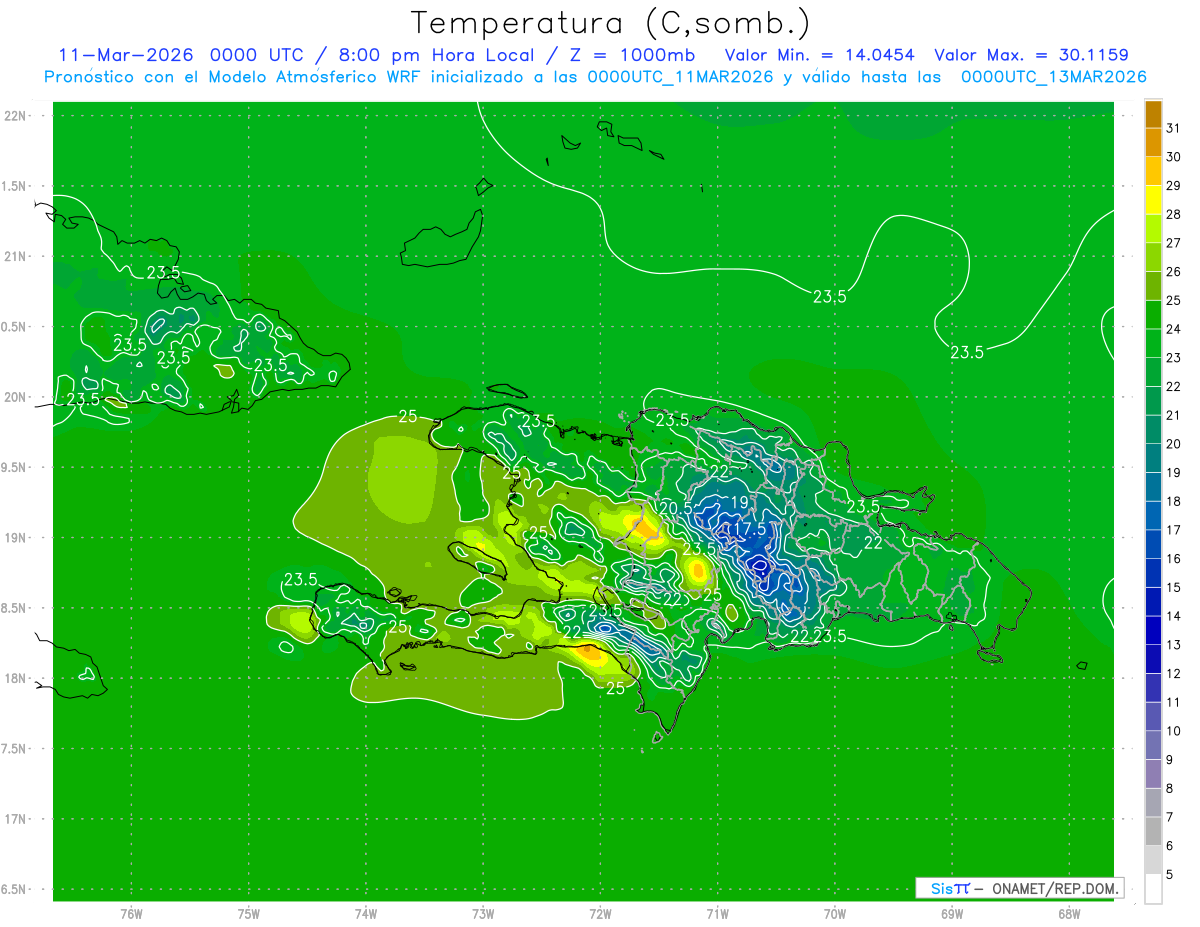Viewport: 1200px width, 927px height.
Task: Click the '20N' latitude axis label
Action: (x=16, y=397)
